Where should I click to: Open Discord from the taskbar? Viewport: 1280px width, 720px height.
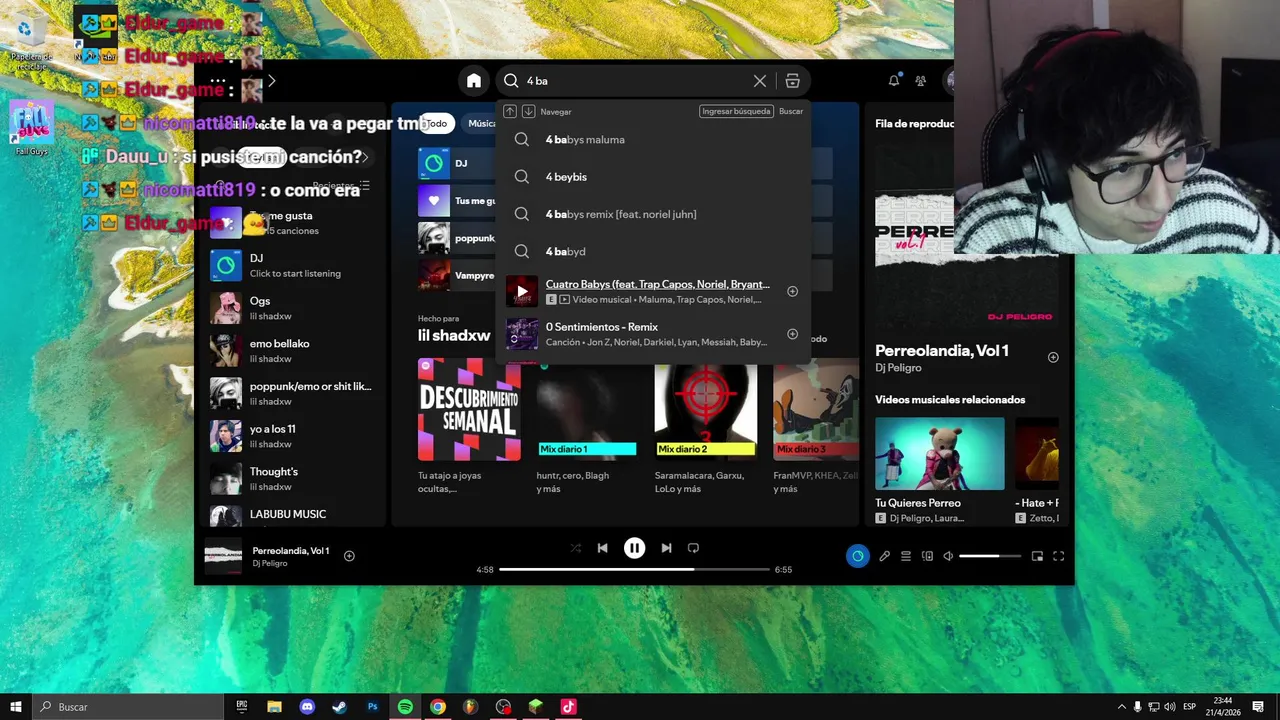tap(307, 707)
